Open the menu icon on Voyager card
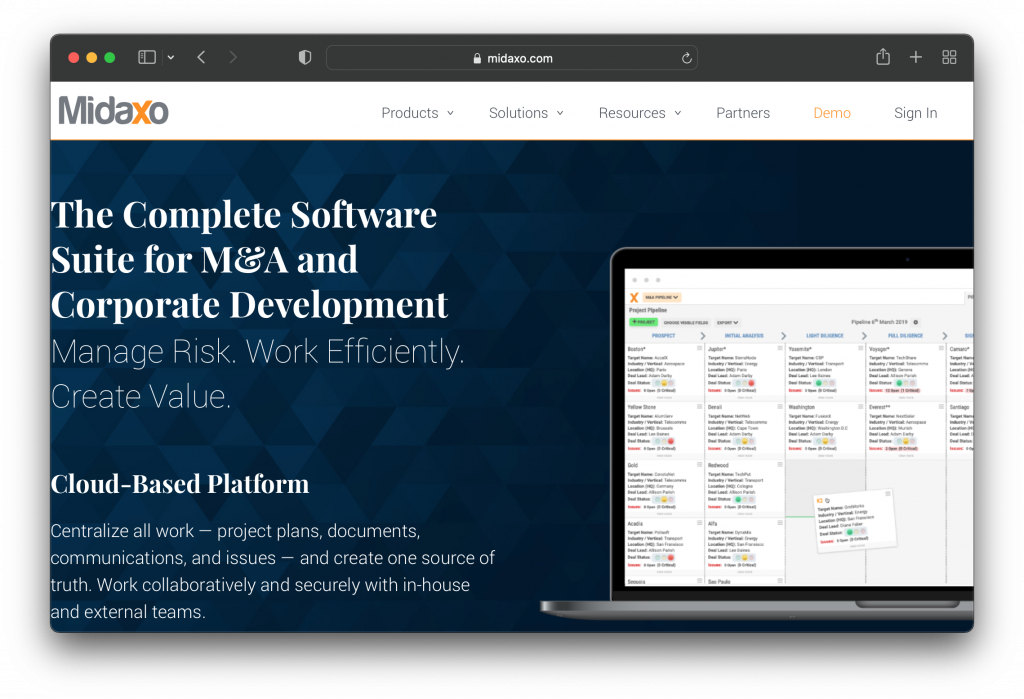Viewport: 1024px width, 699px height. pos(941,348)
